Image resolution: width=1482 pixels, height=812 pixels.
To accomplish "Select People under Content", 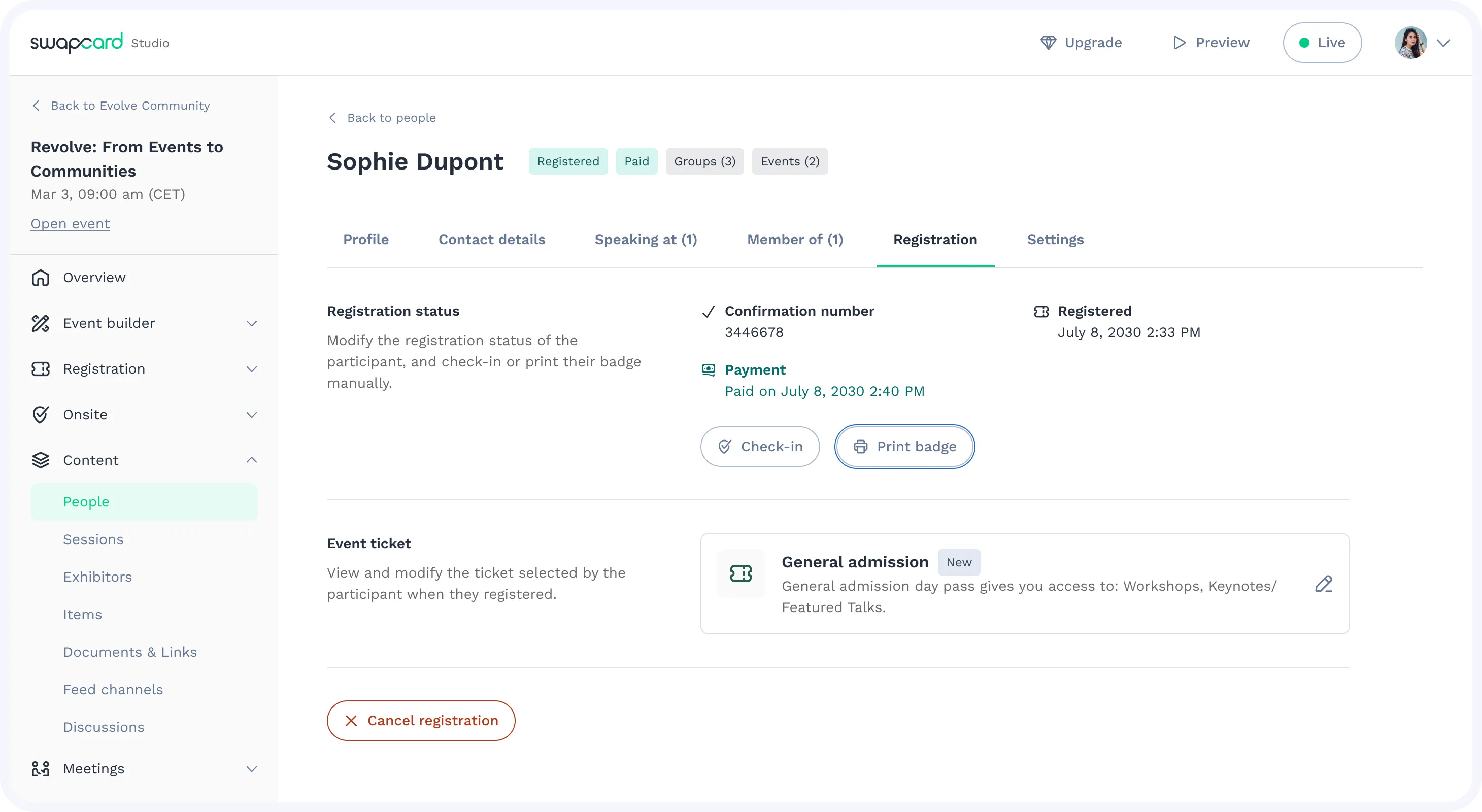I will 144,501.
